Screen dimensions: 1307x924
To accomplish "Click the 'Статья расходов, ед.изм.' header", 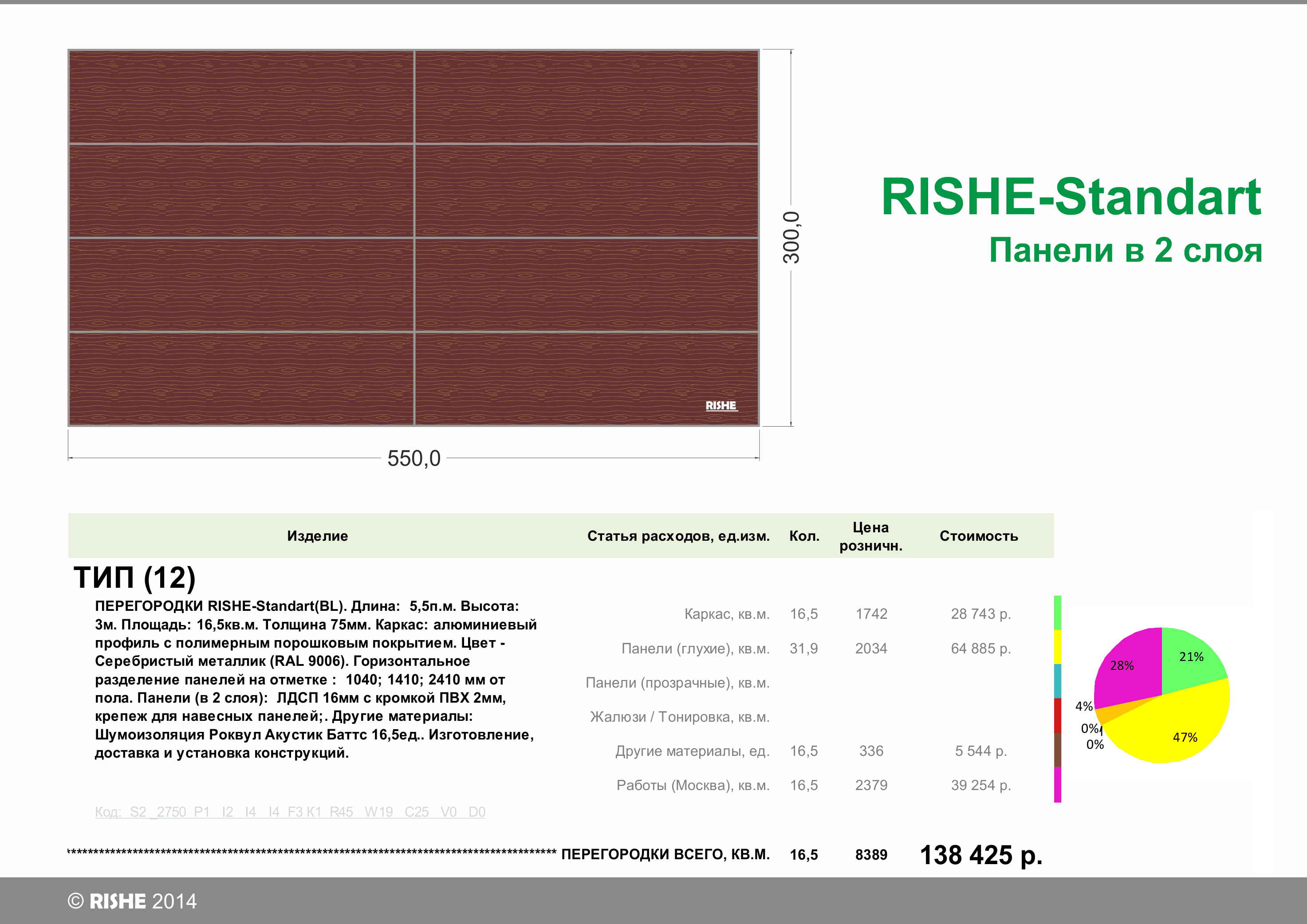I will tap(678, 536).
